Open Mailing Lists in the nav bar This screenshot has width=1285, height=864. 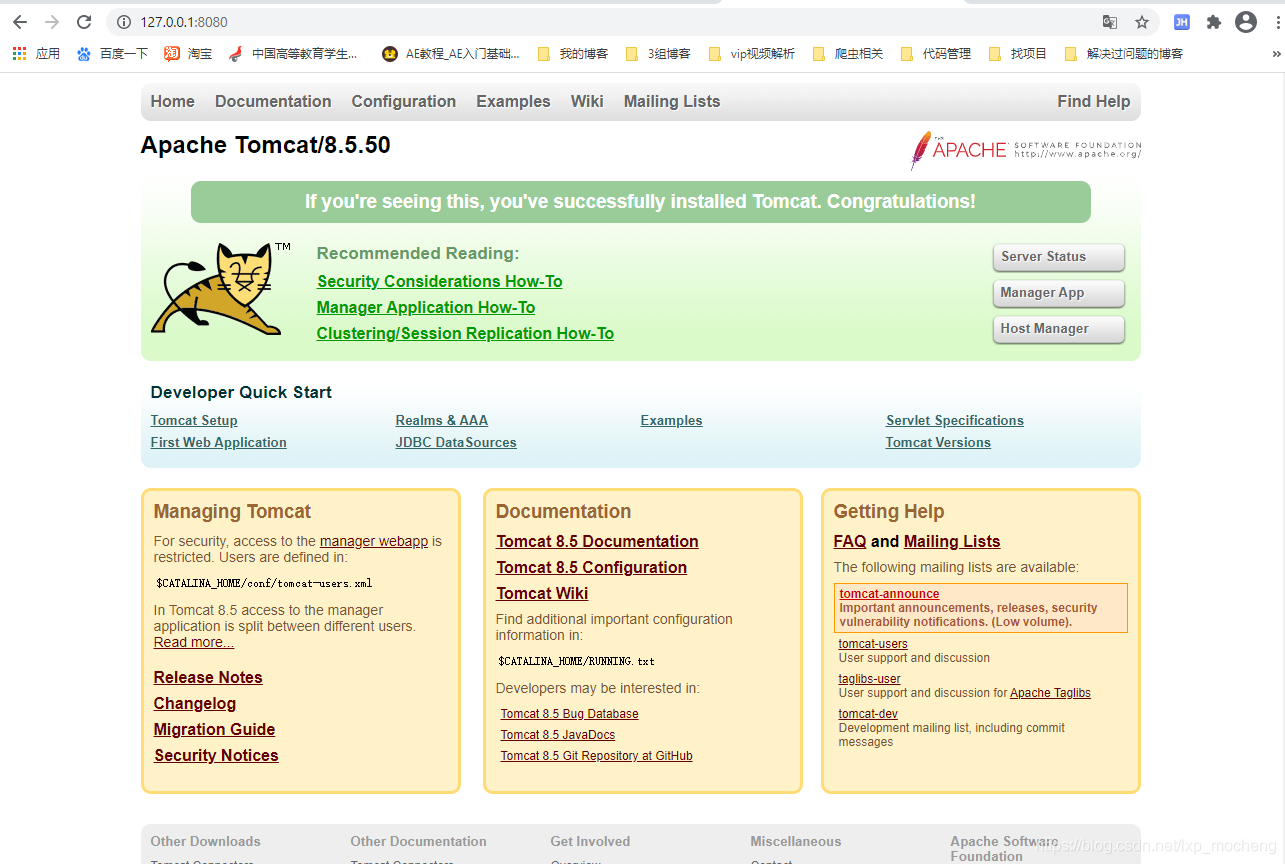[x=672, y=101]
